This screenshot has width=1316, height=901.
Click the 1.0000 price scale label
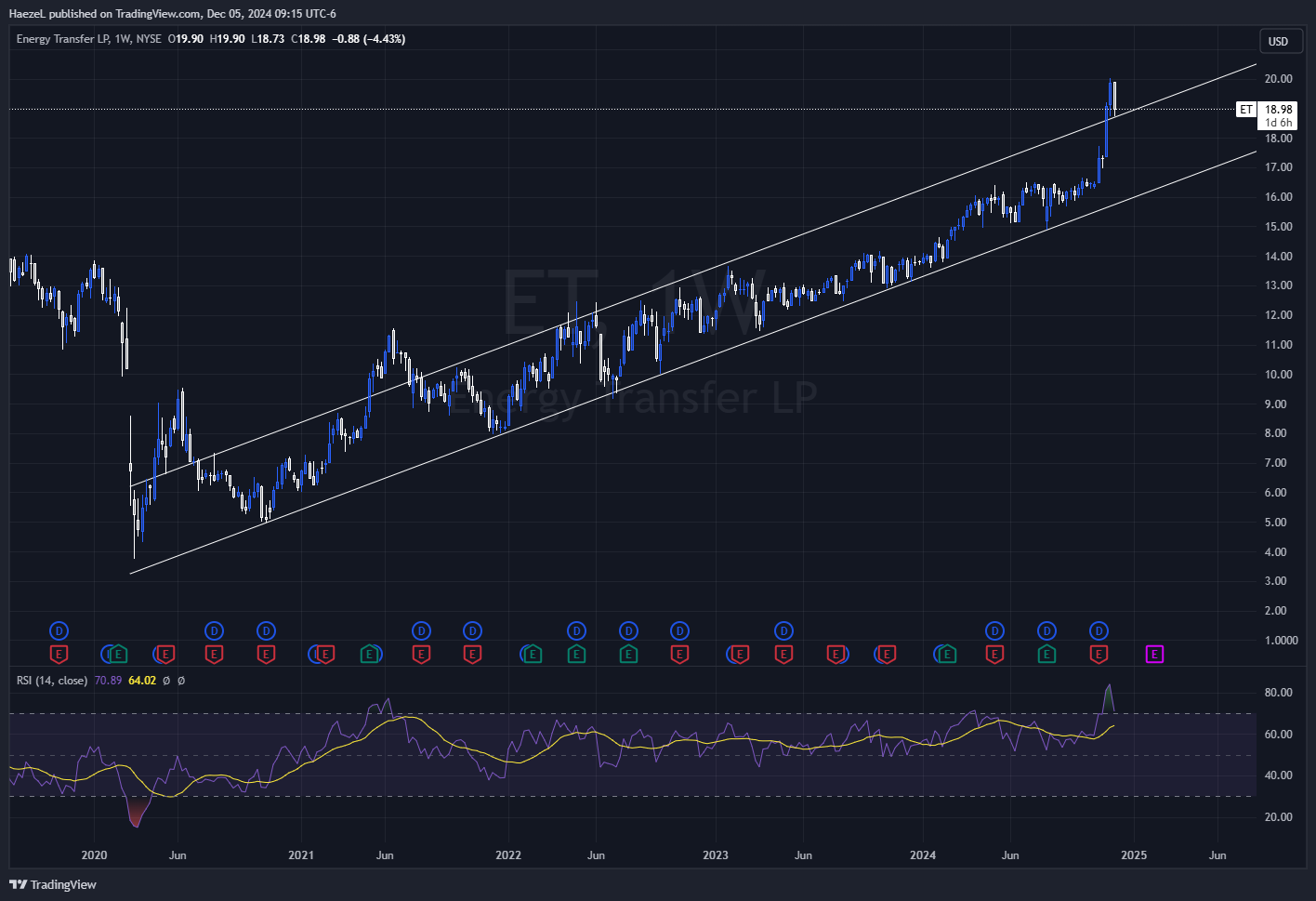(x=1282, y=641)
